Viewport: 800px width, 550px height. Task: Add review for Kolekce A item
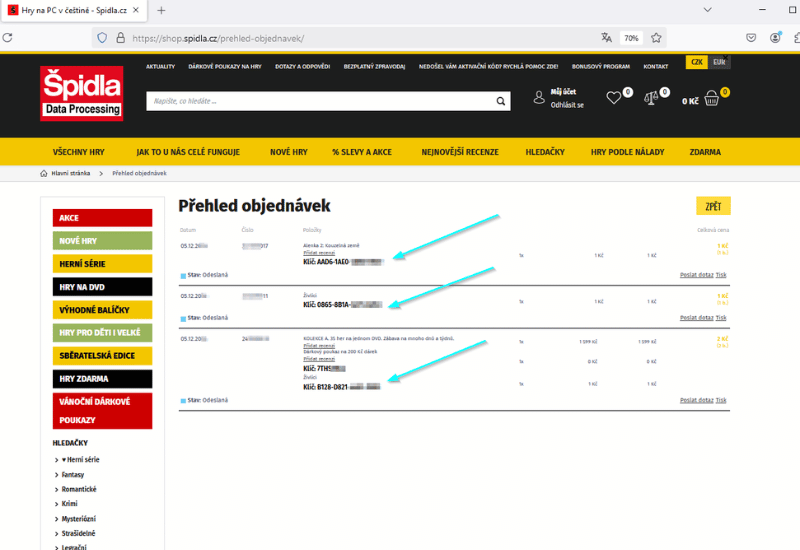[x=319, y=345]
